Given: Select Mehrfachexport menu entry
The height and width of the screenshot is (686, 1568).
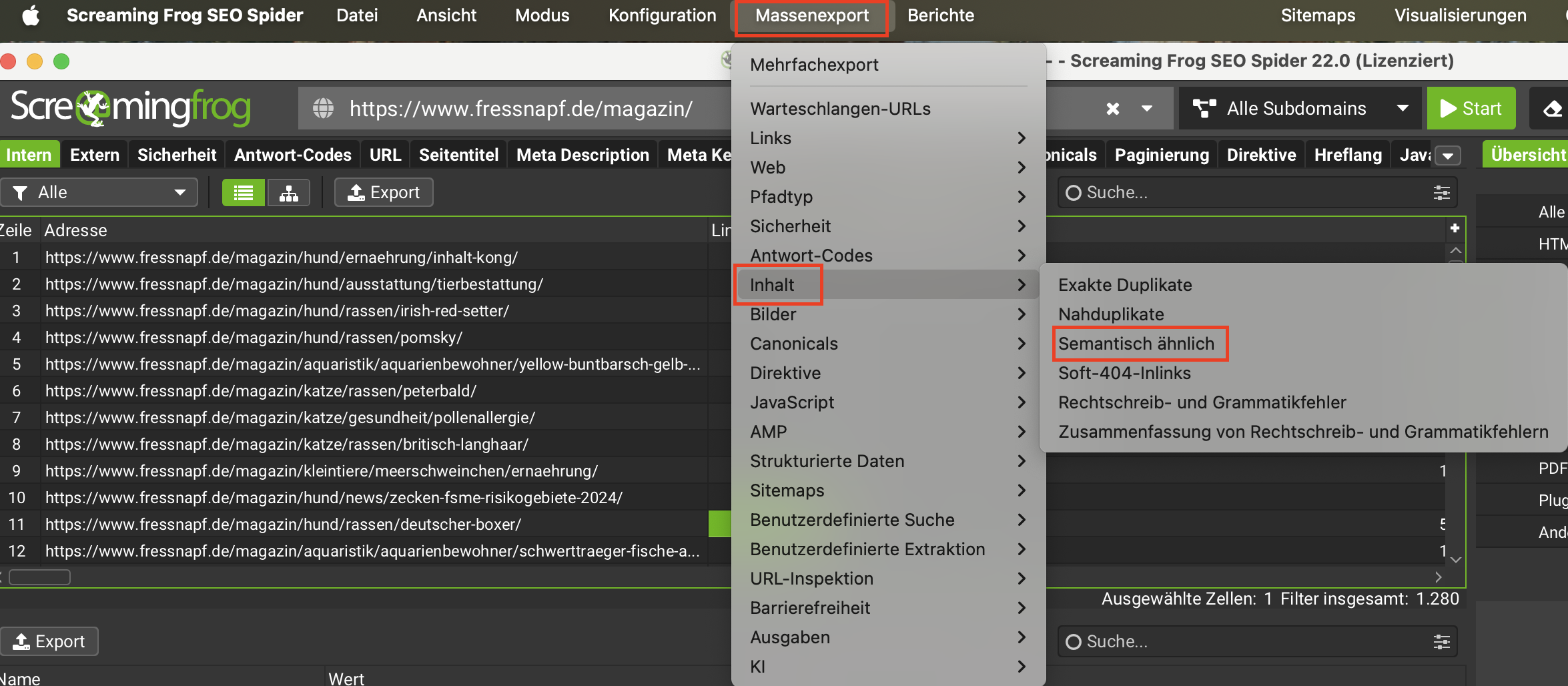Looking at the screenshot, I should pyautogui.click(x=889, y=65).
